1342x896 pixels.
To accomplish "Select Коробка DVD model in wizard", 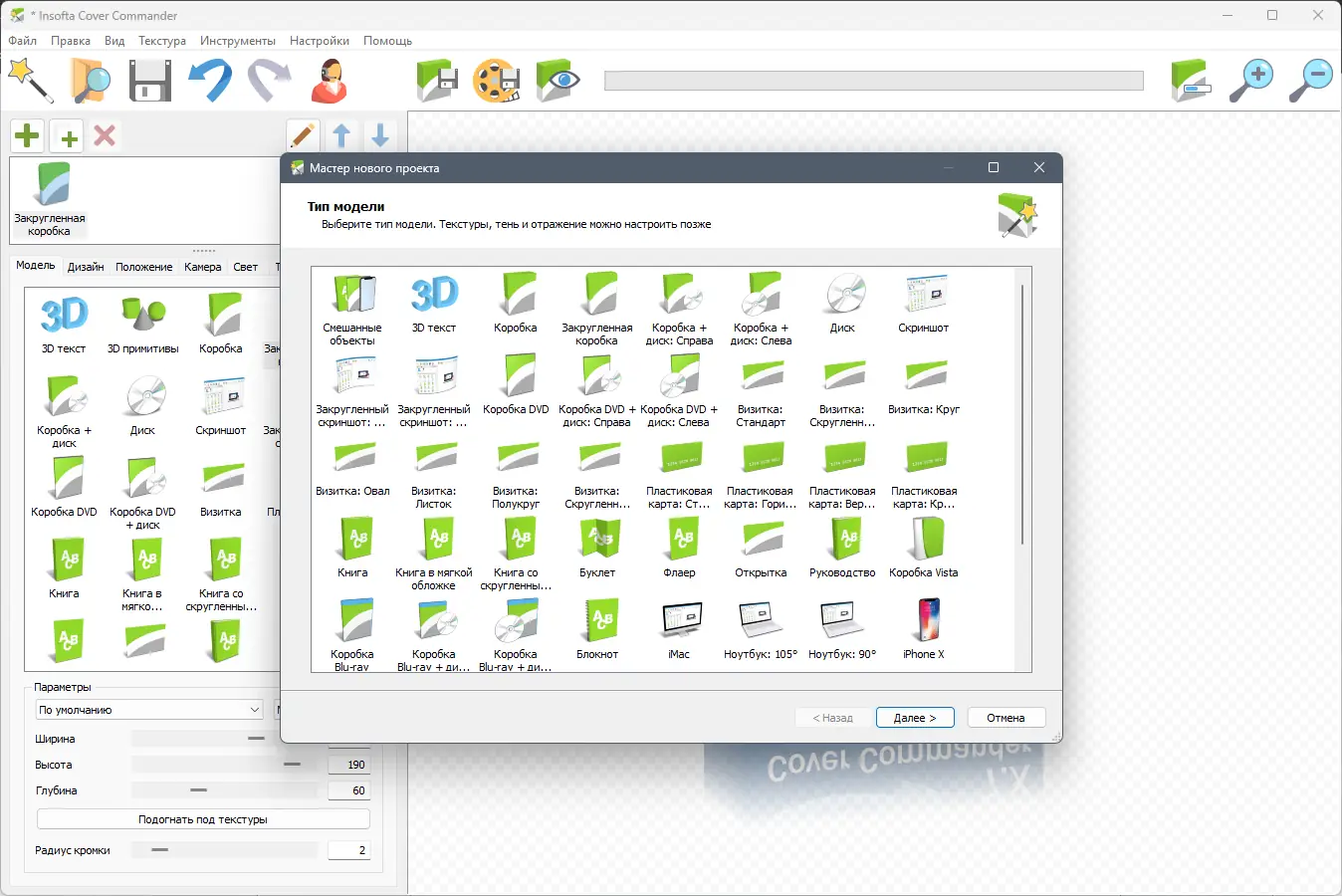I will click(x=516, y=384).
